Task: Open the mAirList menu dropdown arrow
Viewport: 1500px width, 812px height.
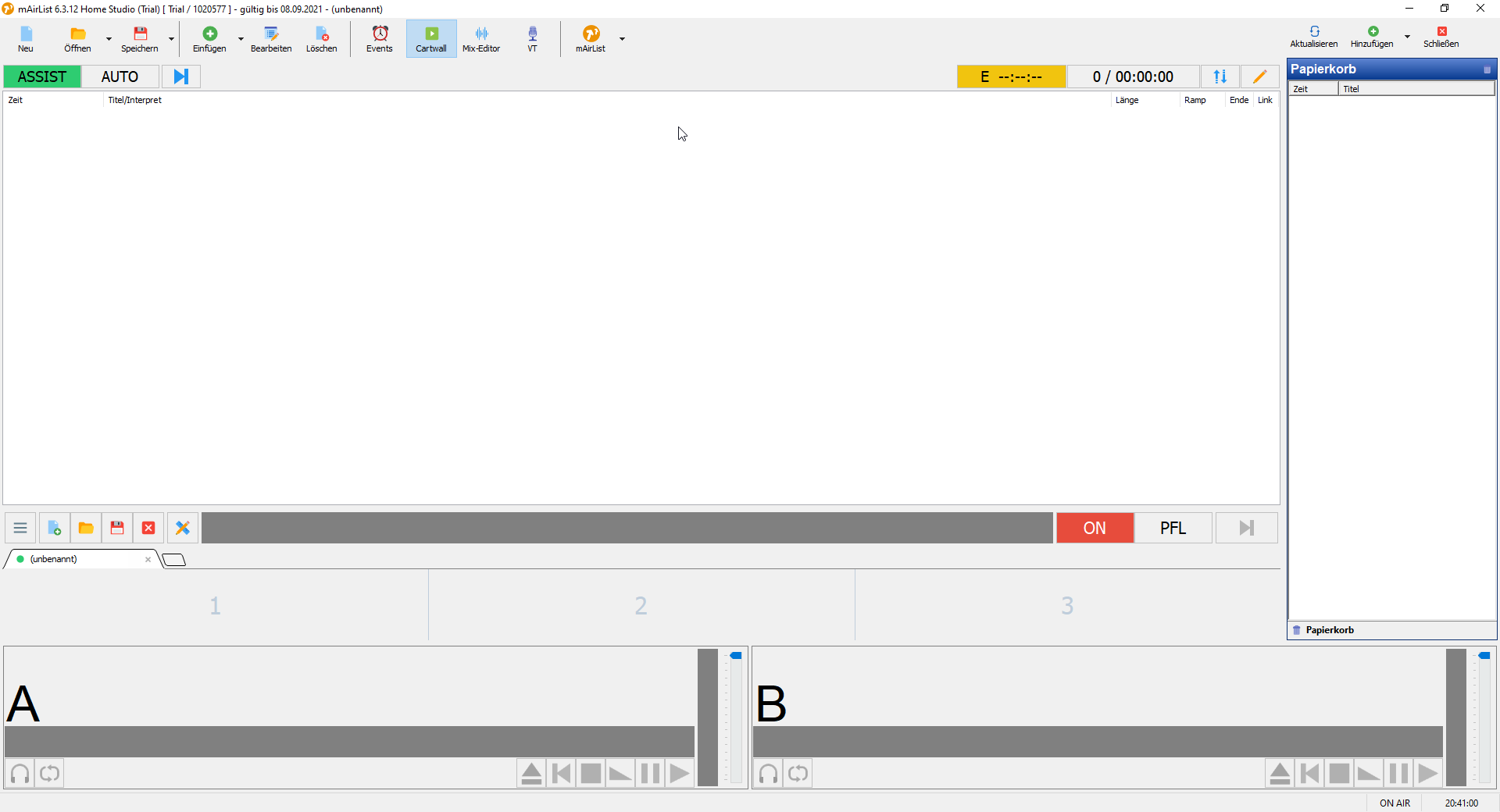Action: click(622, 38)
